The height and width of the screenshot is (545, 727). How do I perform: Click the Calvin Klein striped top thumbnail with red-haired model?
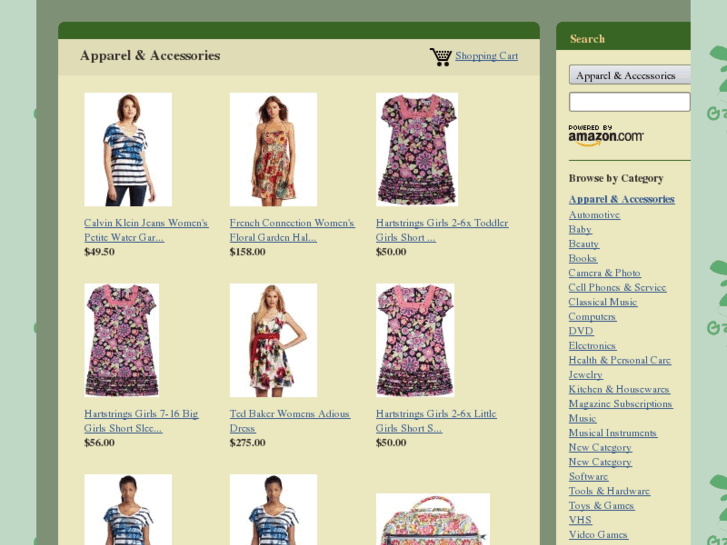(128, 149)
